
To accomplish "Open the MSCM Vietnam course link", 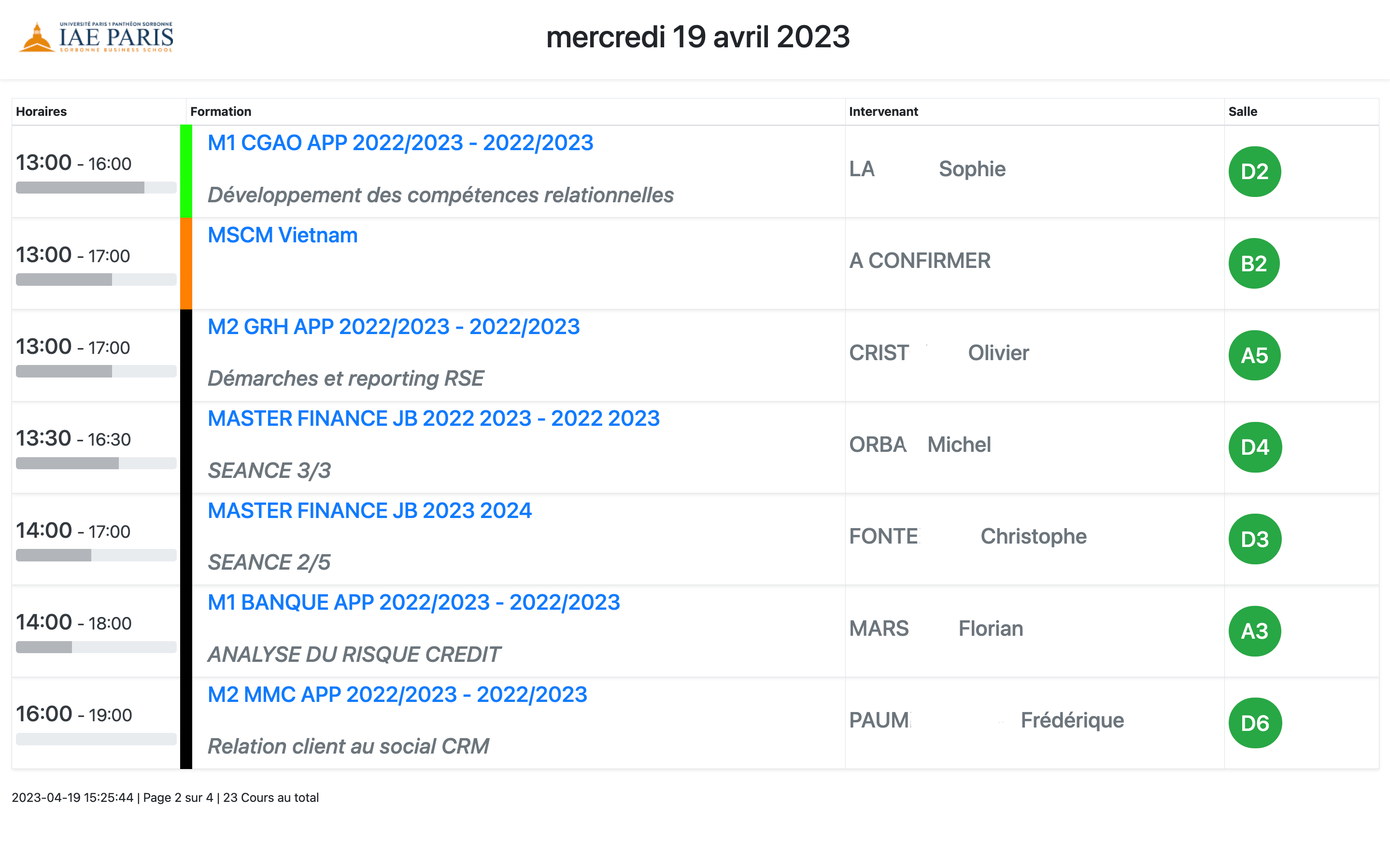I will 283,235.
